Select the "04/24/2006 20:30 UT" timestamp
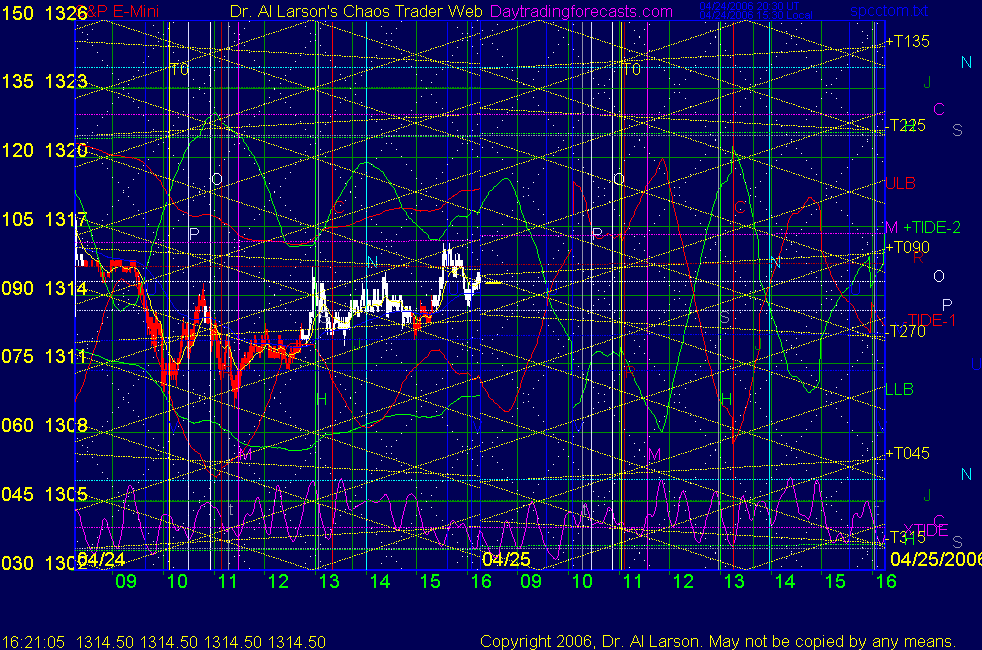 749,7
